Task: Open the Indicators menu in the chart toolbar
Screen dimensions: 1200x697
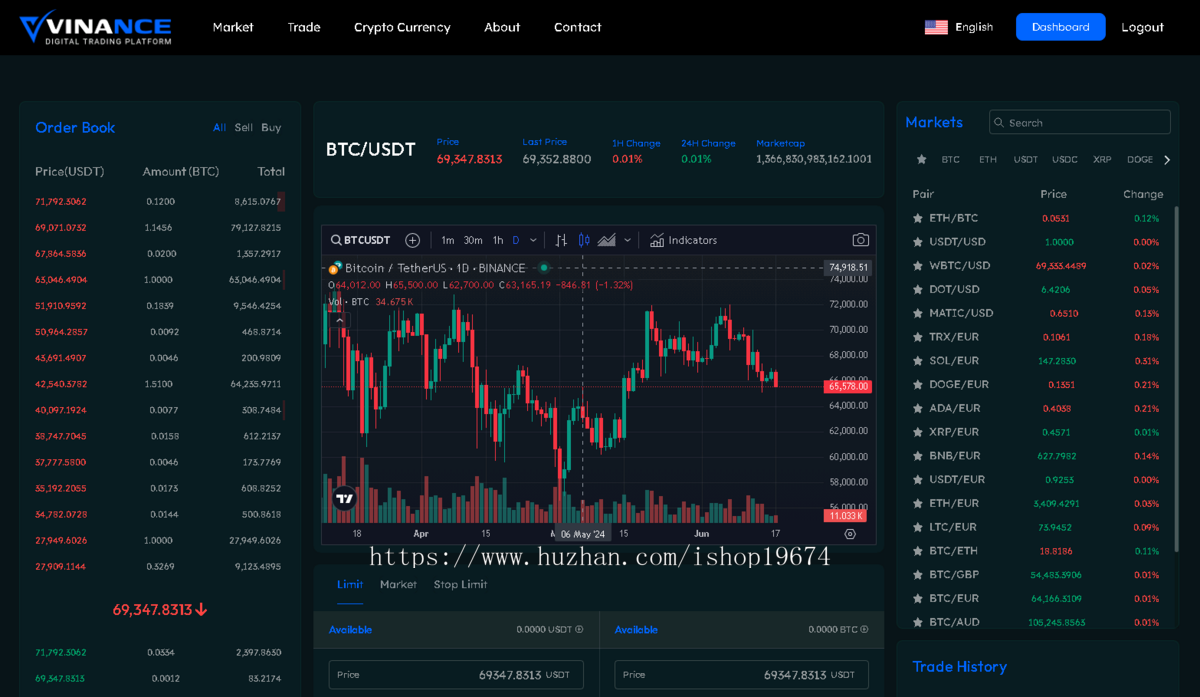Action: (x=683, y=240)
